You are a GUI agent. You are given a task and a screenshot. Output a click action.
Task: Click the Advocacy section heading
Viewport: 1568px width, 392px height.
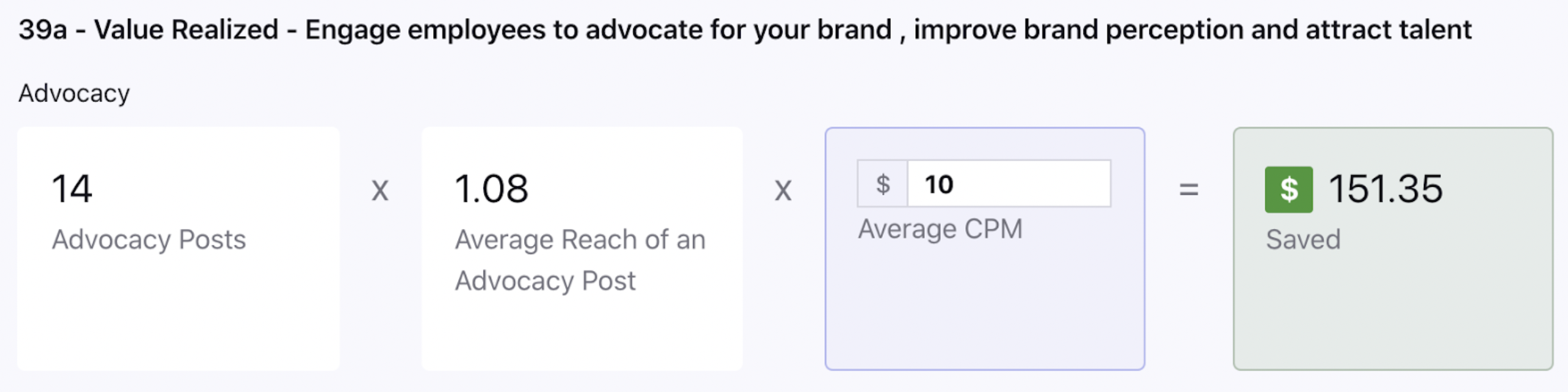point(74,93)
